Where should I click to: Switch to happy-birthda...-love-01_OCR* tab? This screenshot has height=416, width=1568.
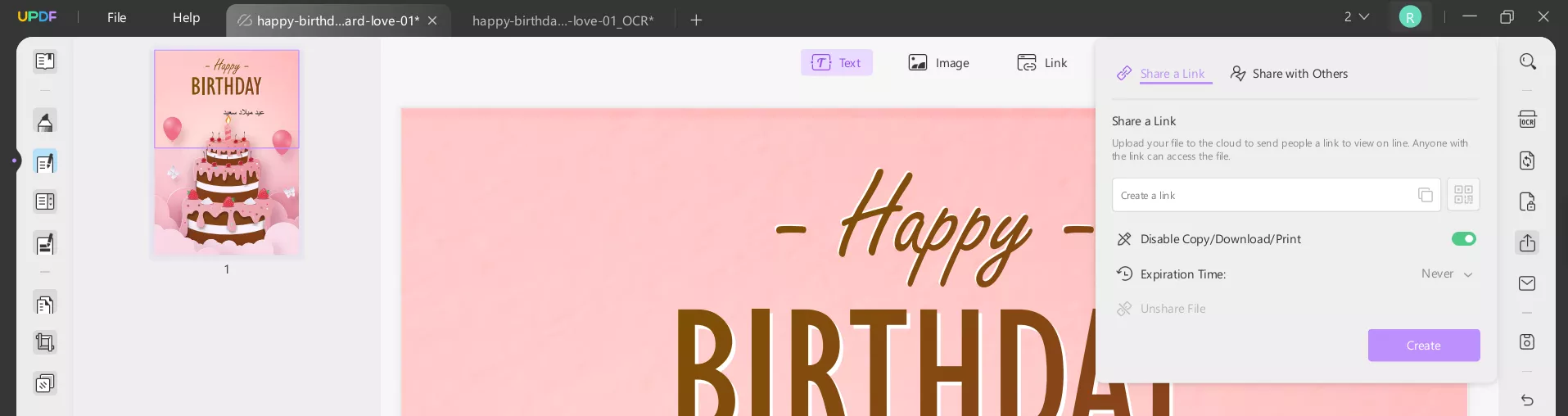coord(563,20)
